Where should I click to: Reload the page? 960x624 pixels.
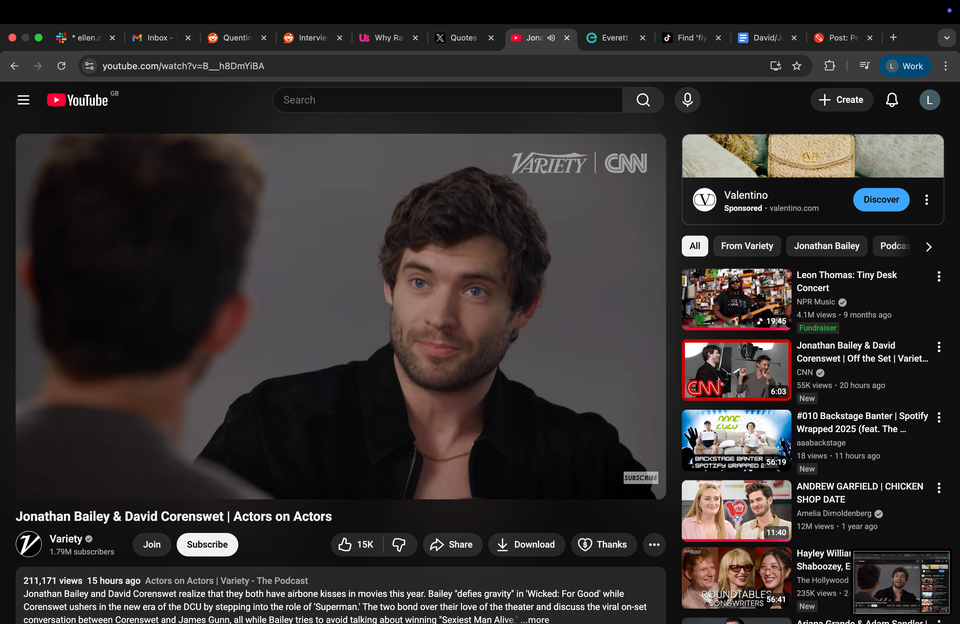point(61,66)
